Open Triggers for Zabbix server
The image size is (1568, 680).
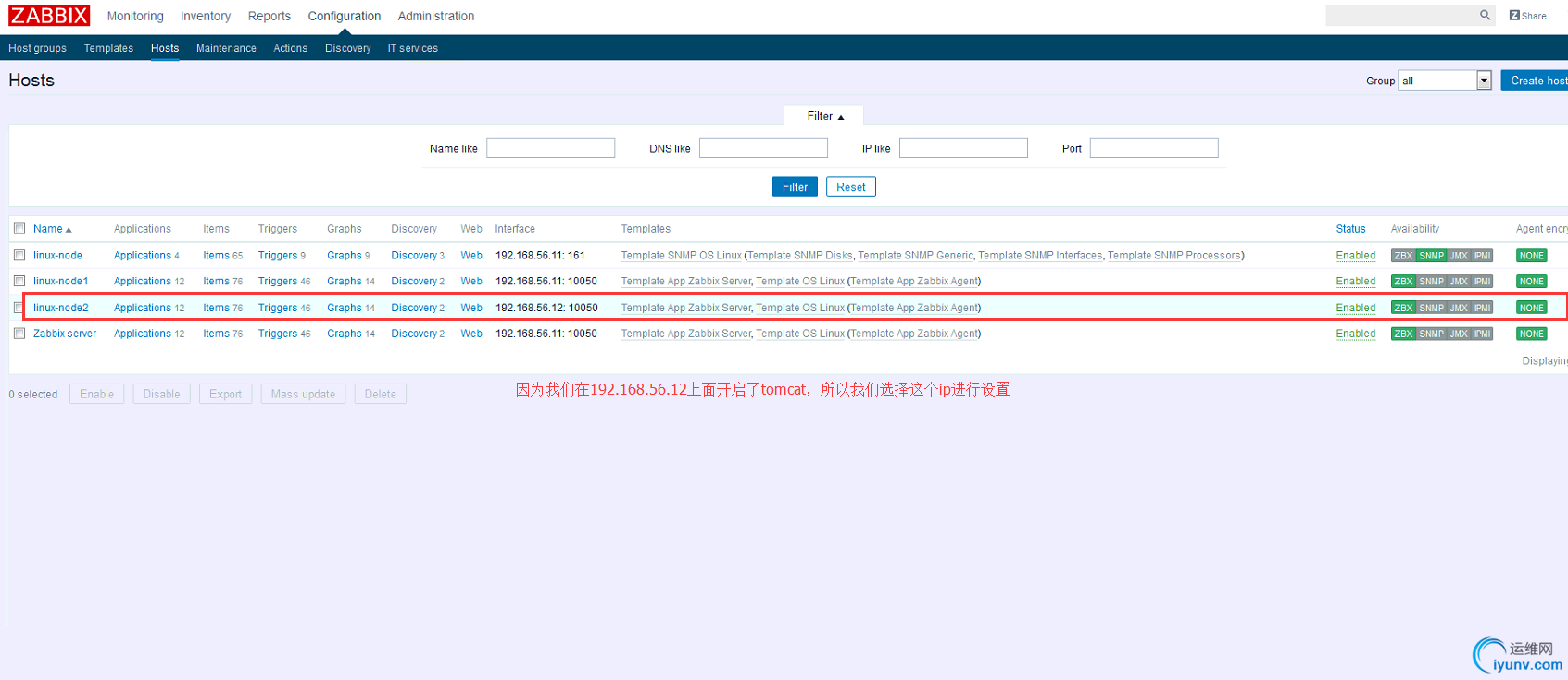click(x=278, y=334)
